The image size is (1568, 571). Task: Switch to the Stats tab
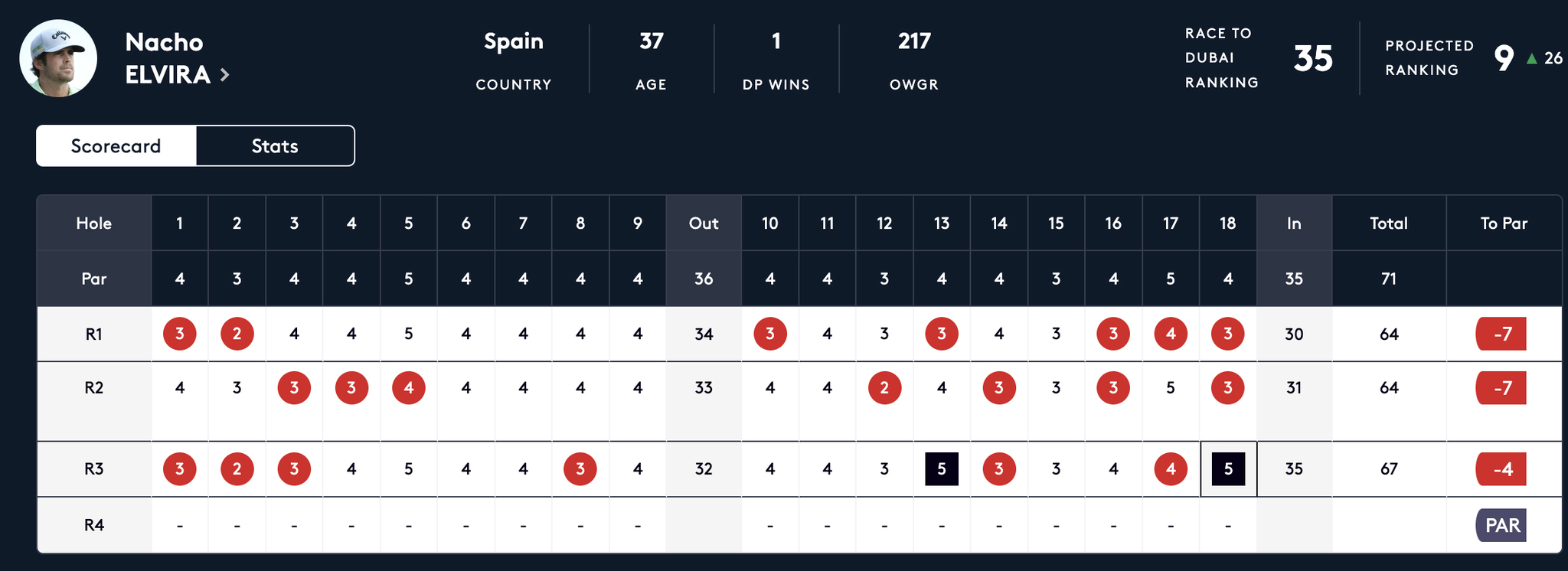tap(275, 146)
